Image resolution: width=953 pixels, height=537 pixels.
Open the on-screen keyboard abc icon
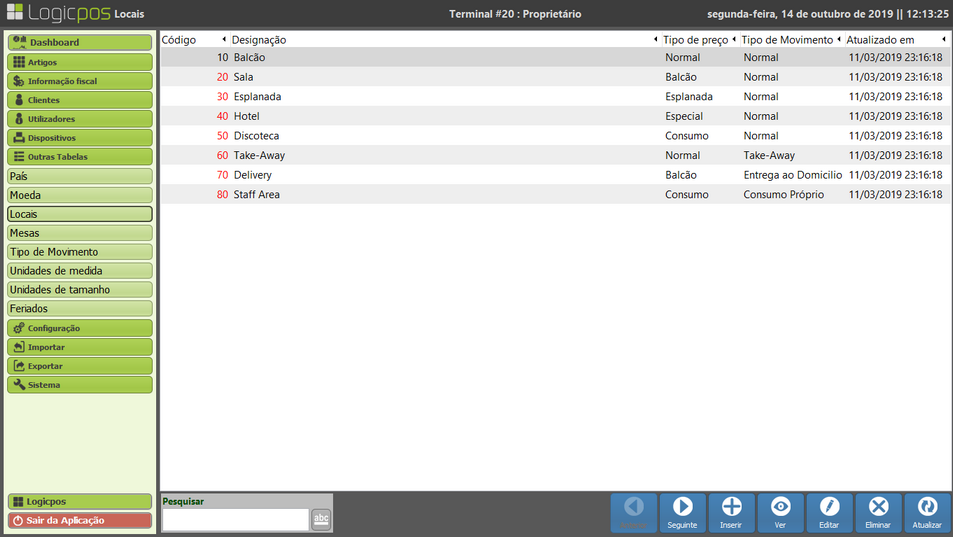click(x=320, y=518)
